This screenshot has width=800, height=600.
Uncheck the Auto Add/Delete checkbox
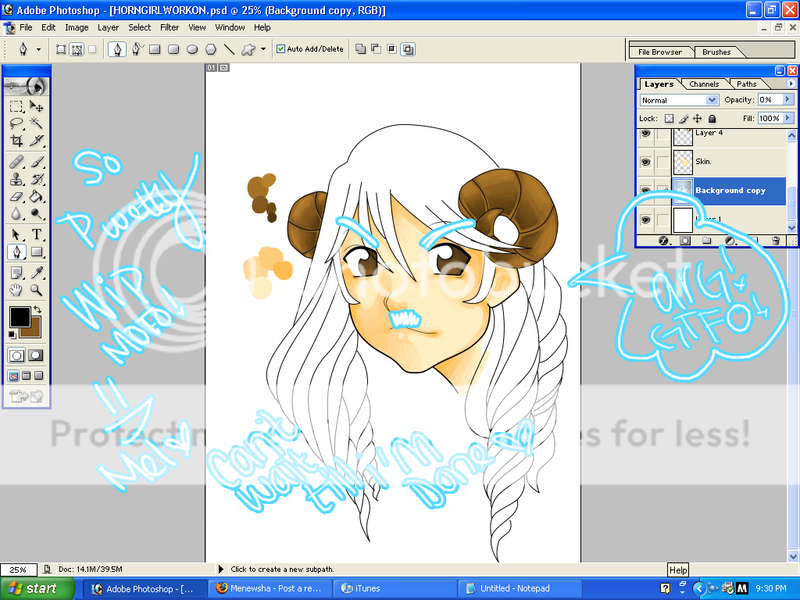coord(281,48)
